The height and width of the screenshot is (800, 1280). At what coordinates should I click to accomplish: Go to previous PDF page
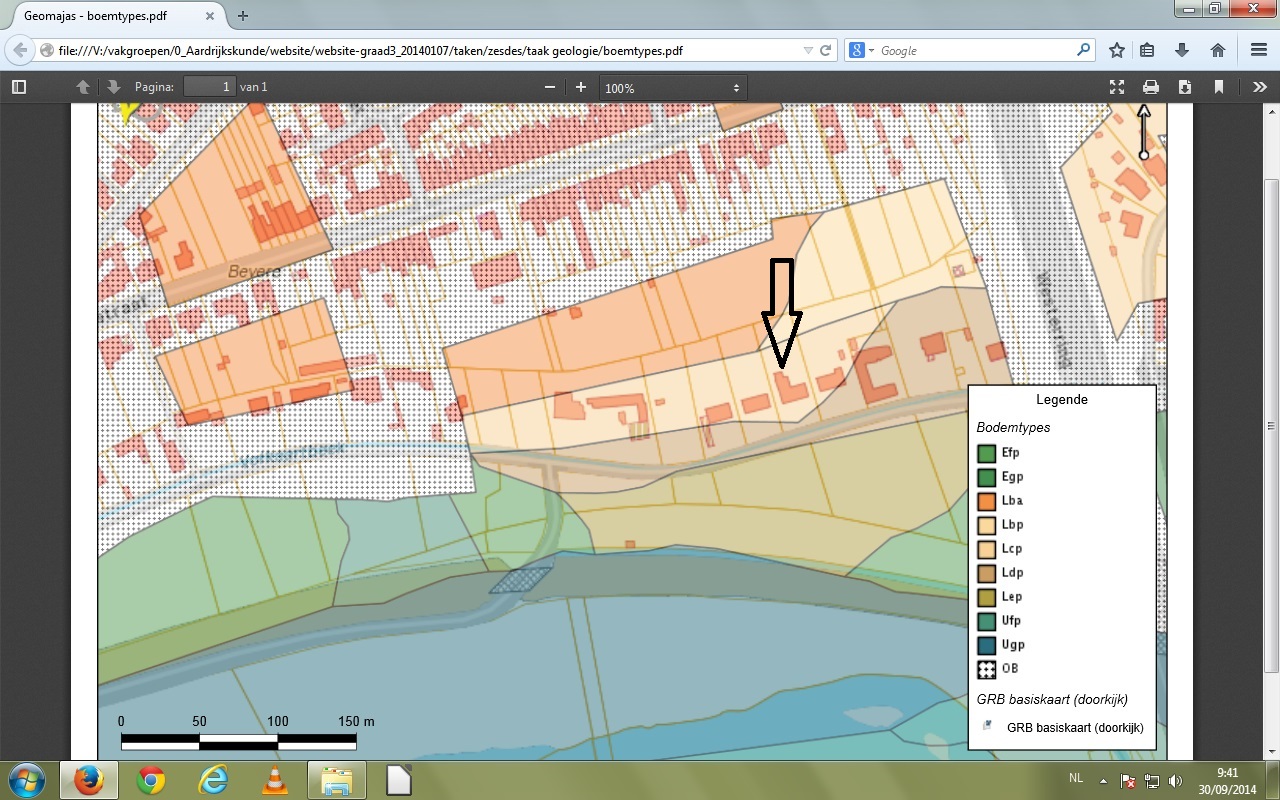(83, 87)
